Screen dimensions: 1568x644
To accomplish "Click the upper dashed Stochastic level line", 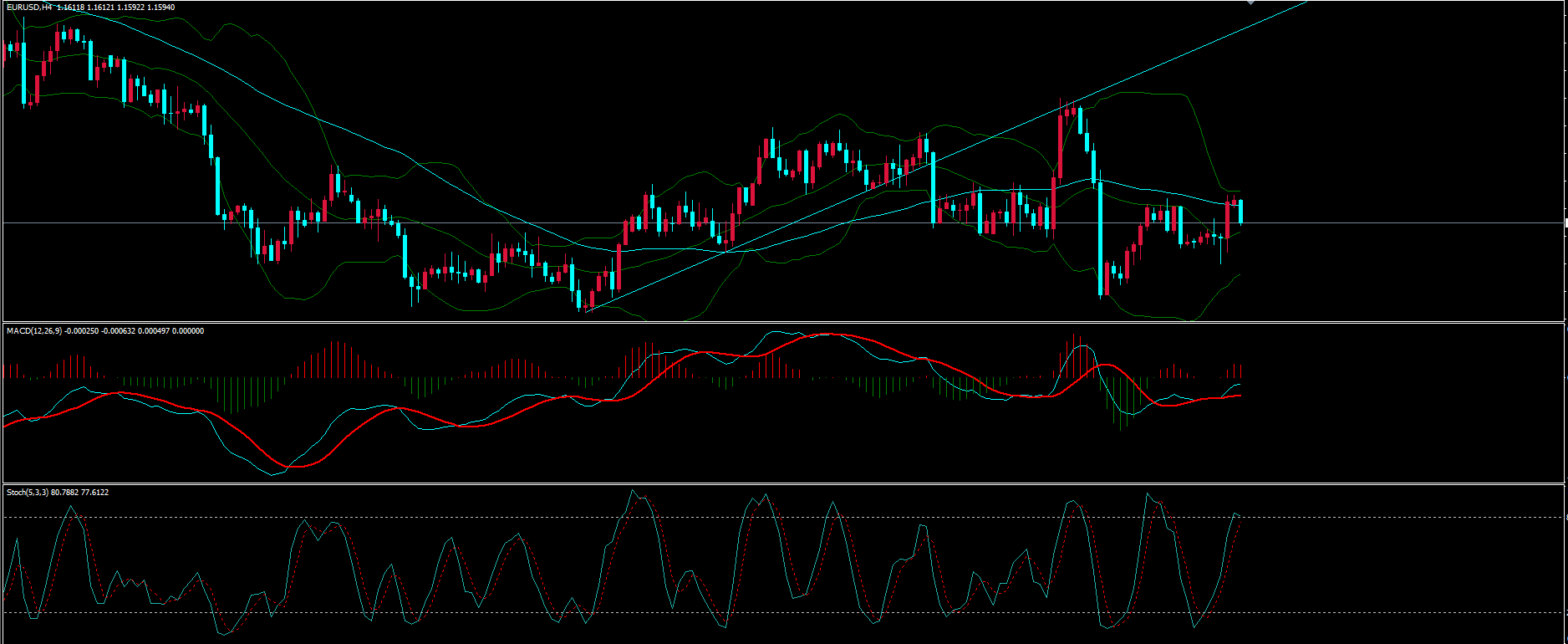I will (x=1379, y=518).
